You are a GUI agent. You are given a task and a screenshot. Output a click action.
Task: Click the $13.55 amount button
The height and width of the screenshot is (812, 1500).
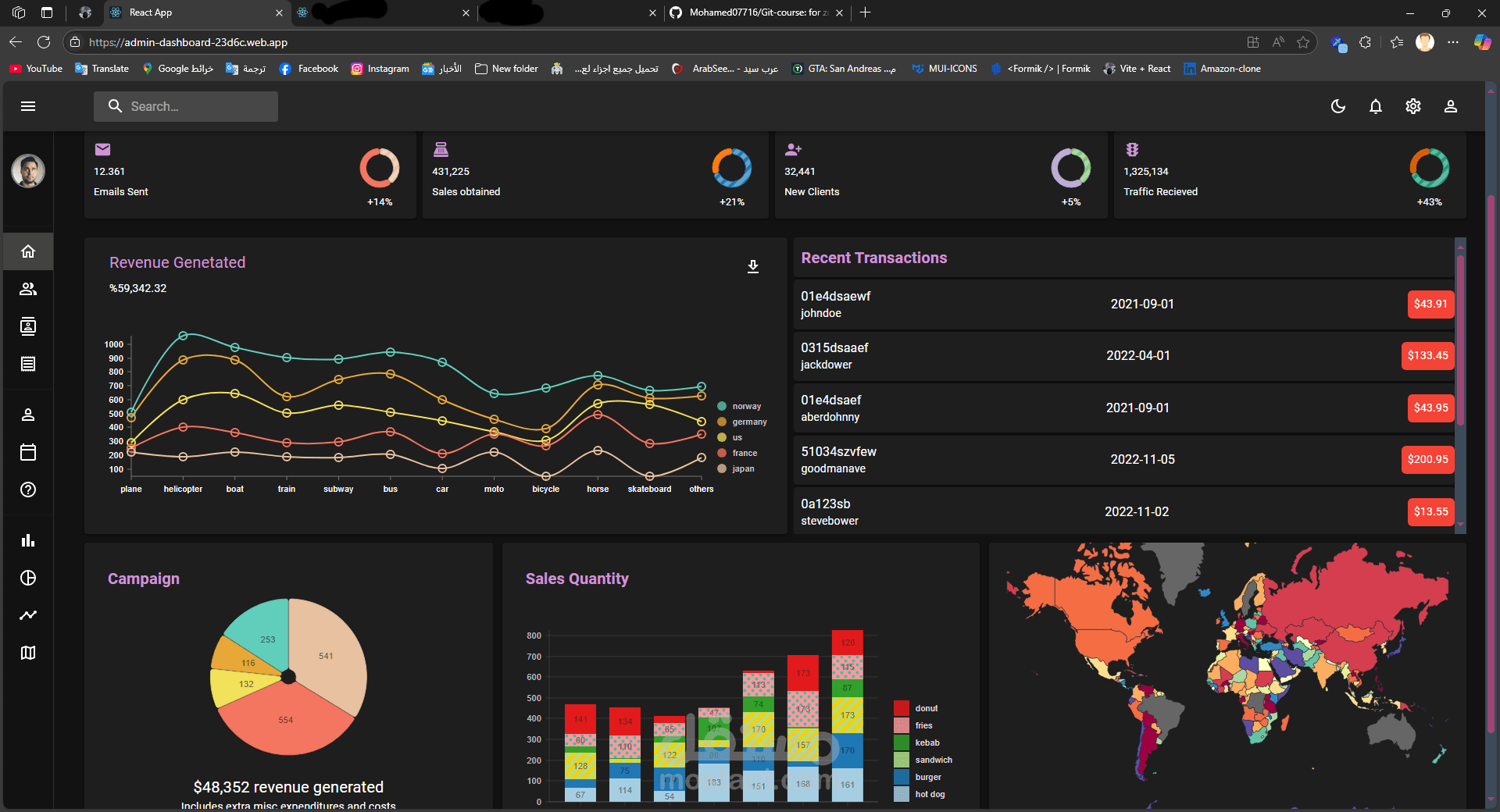pyautogui.click(x=1430, y=511)
